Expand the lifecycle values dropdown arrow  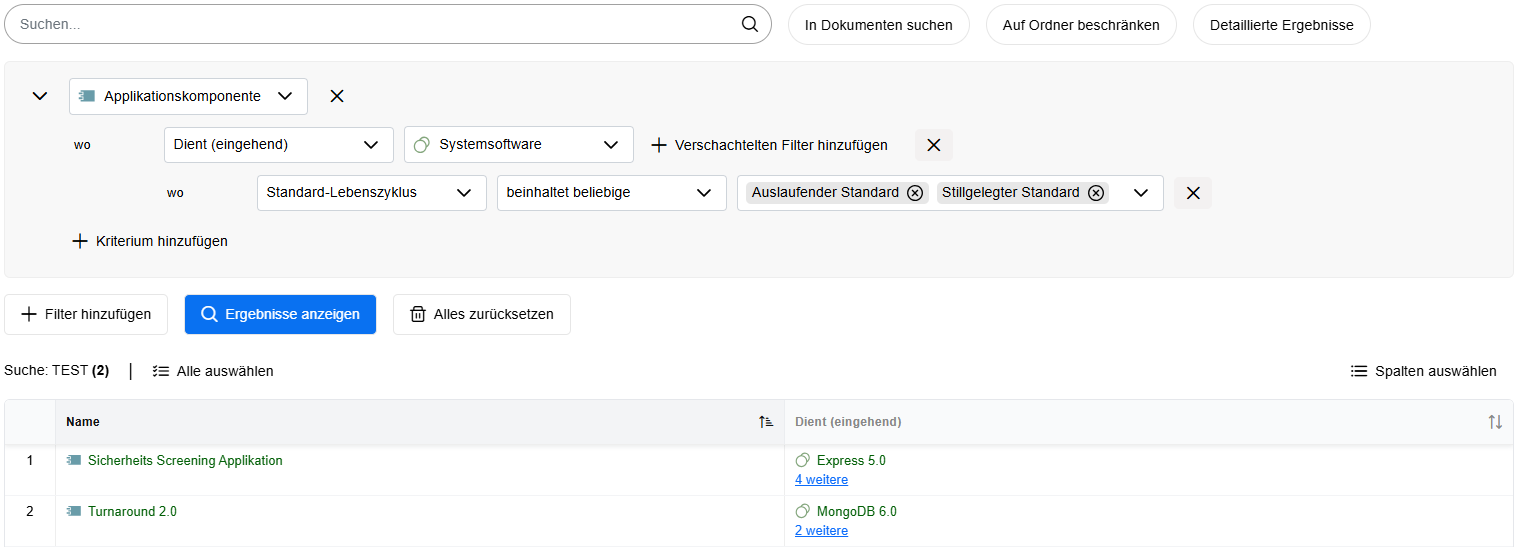1141,193
